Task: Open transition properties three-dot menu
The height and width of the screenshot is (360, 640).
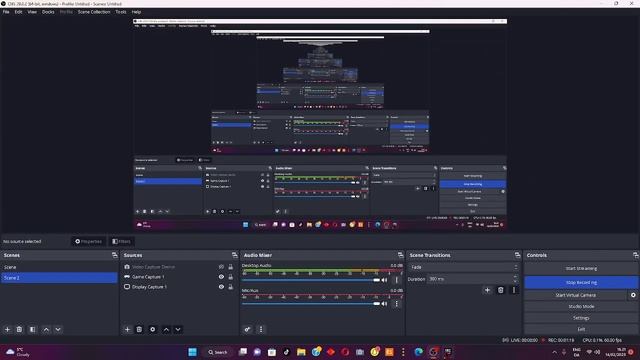Action: 514,290
